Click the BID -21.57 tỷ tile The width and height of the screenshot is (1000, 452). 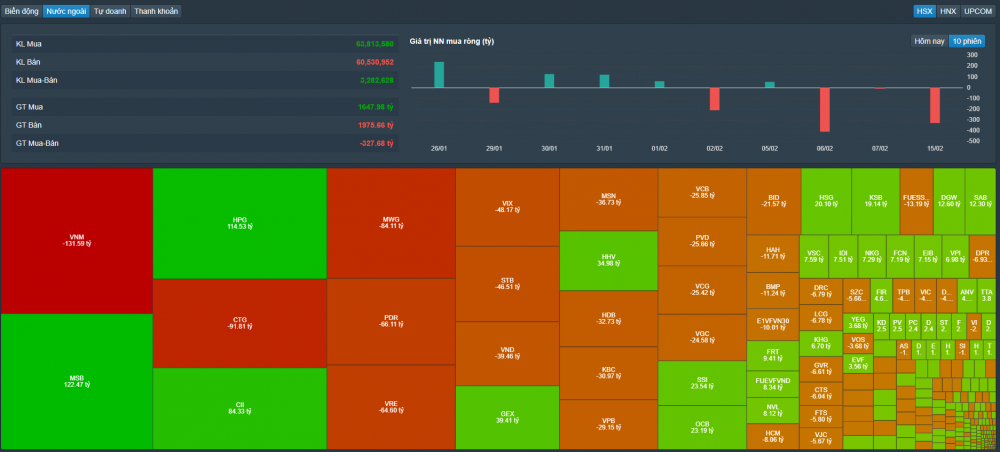[x=772, y=201]
